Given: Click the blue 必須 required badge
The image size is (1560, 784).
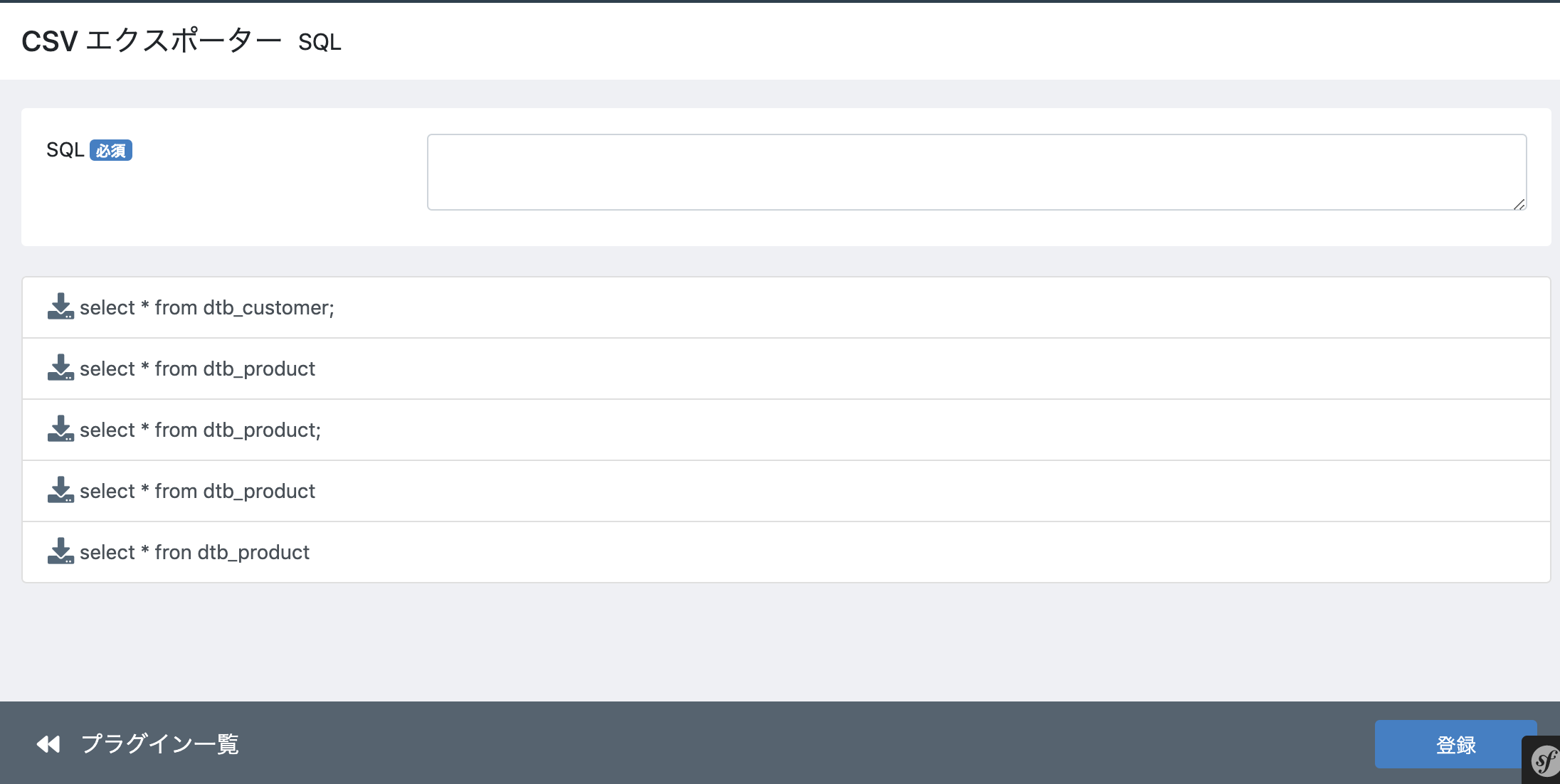Looking at the screenshot, I should [x=110, y=150].
